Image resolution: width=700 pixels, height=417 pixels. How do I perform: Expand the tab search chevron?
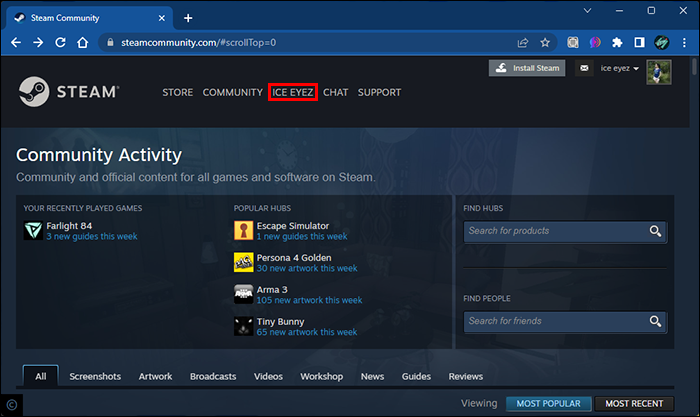point(588,10)
